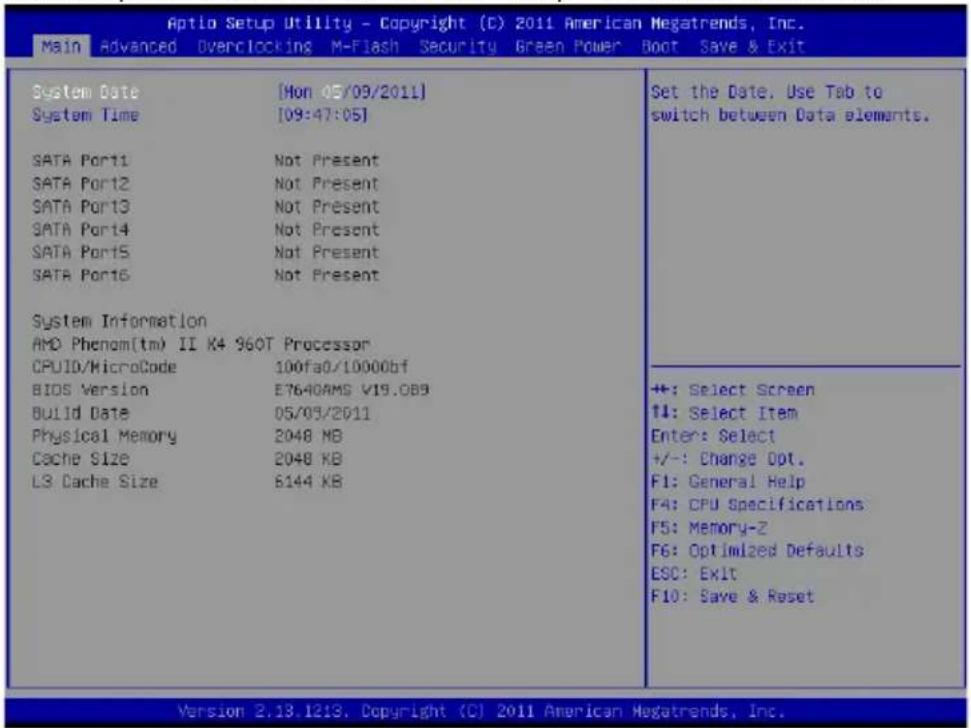The width and height of the screenshot is (971, 728).
Task: Click the +/-: Change Opt. hint
Action: [x=728, y=459]
